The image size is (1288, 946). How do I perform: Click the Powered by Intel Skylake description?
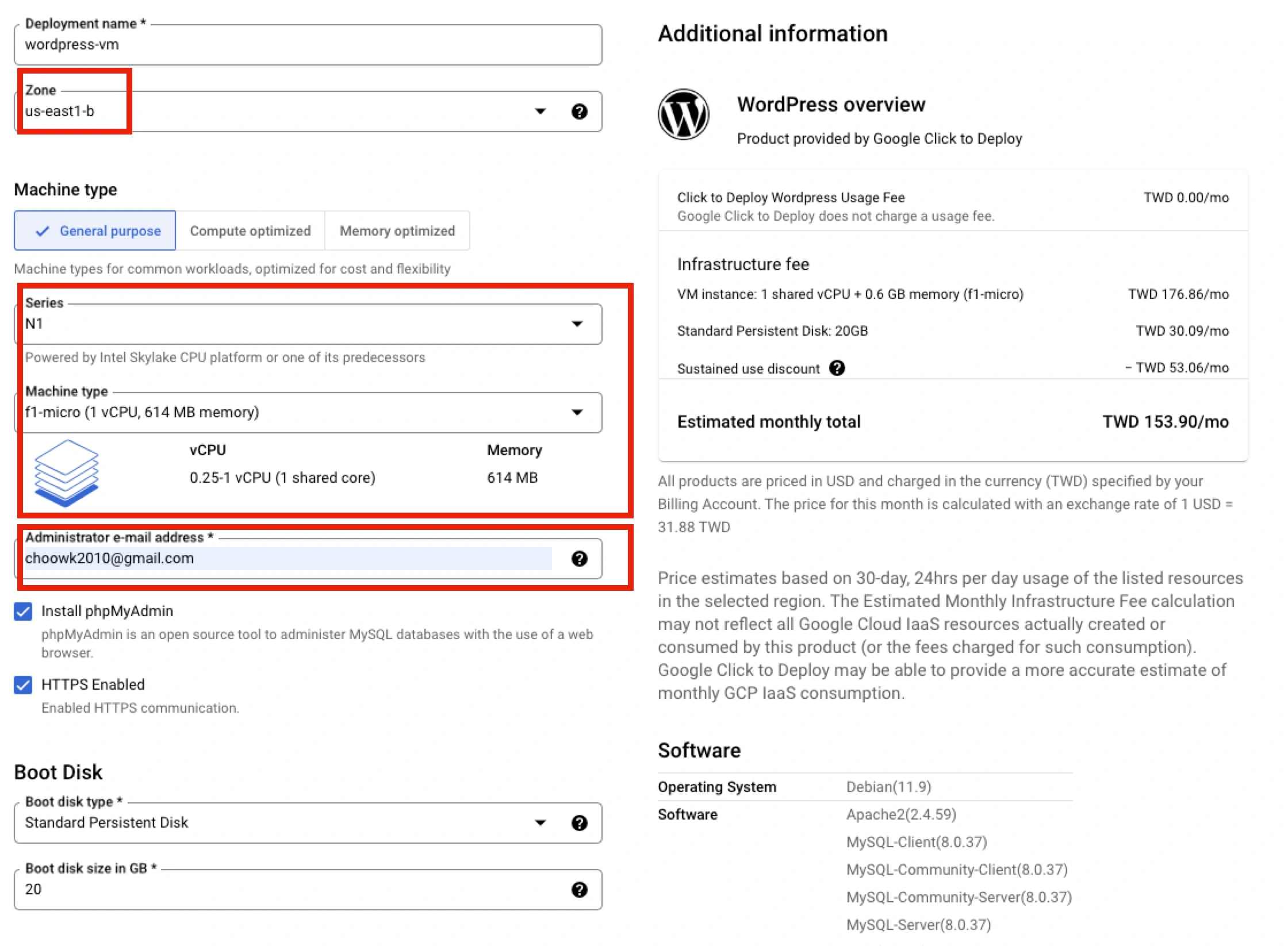pyautogui.click(x=225, y=357)
